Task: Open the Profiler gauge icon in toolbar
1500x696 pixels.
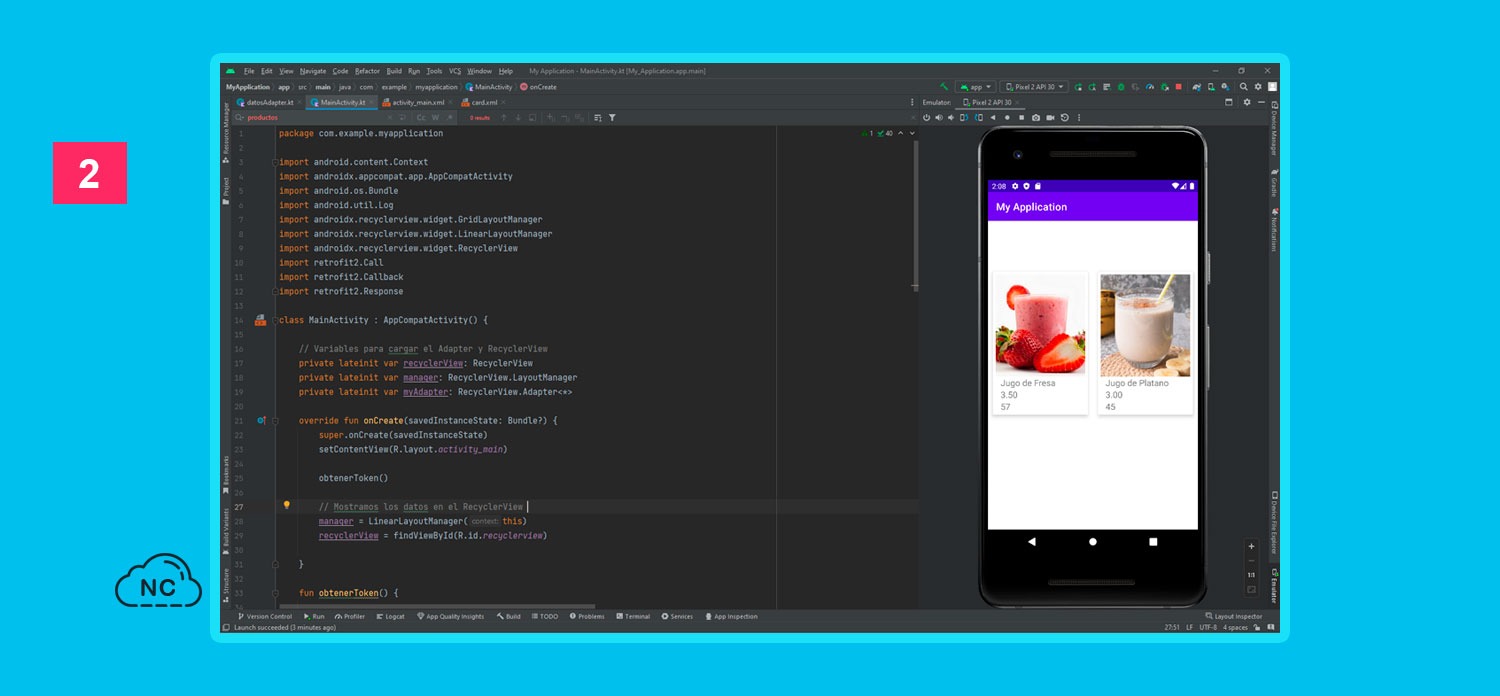Action: (1150, 87)
